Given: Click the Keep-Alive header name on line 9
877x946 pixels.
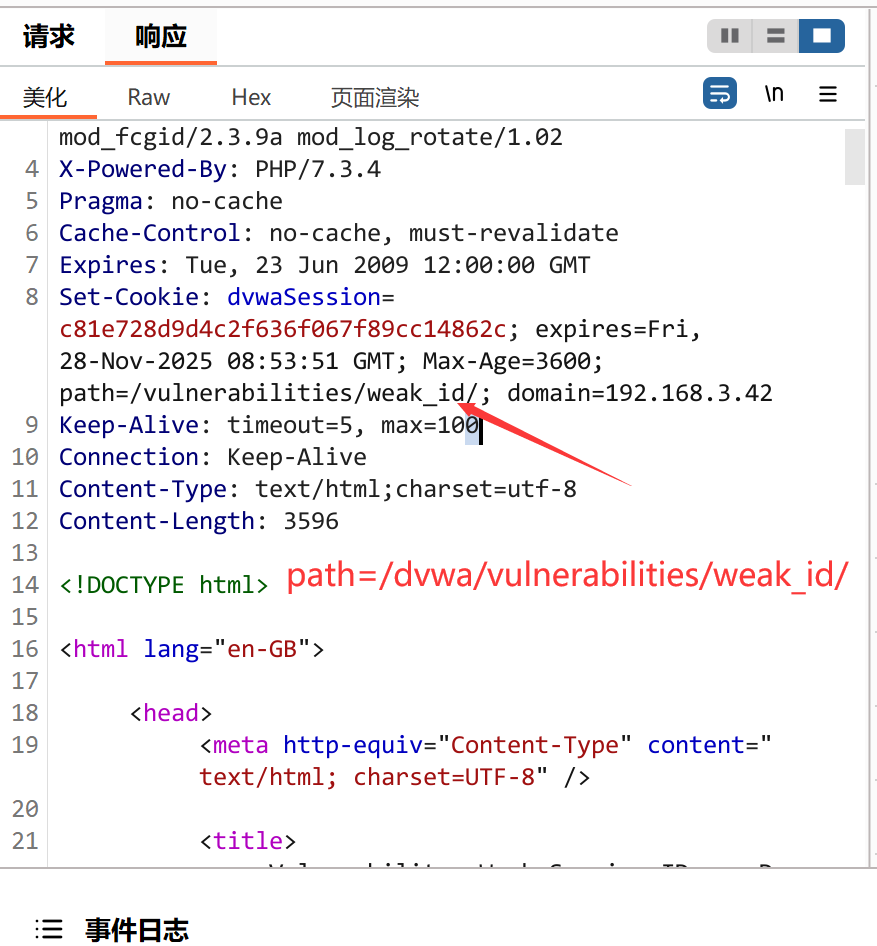Looking at the screenshot, I should tap(129, 425).
